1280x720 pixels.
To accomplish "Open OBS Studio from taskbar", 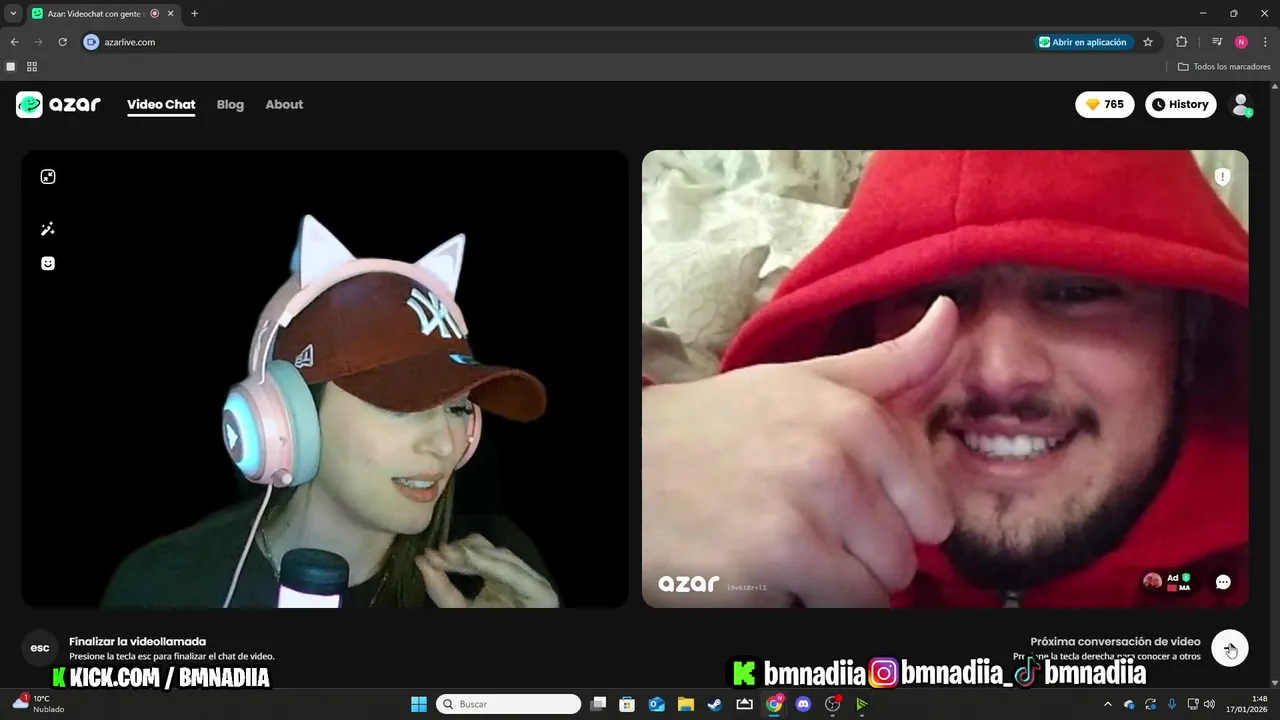I will pos(832,704).
